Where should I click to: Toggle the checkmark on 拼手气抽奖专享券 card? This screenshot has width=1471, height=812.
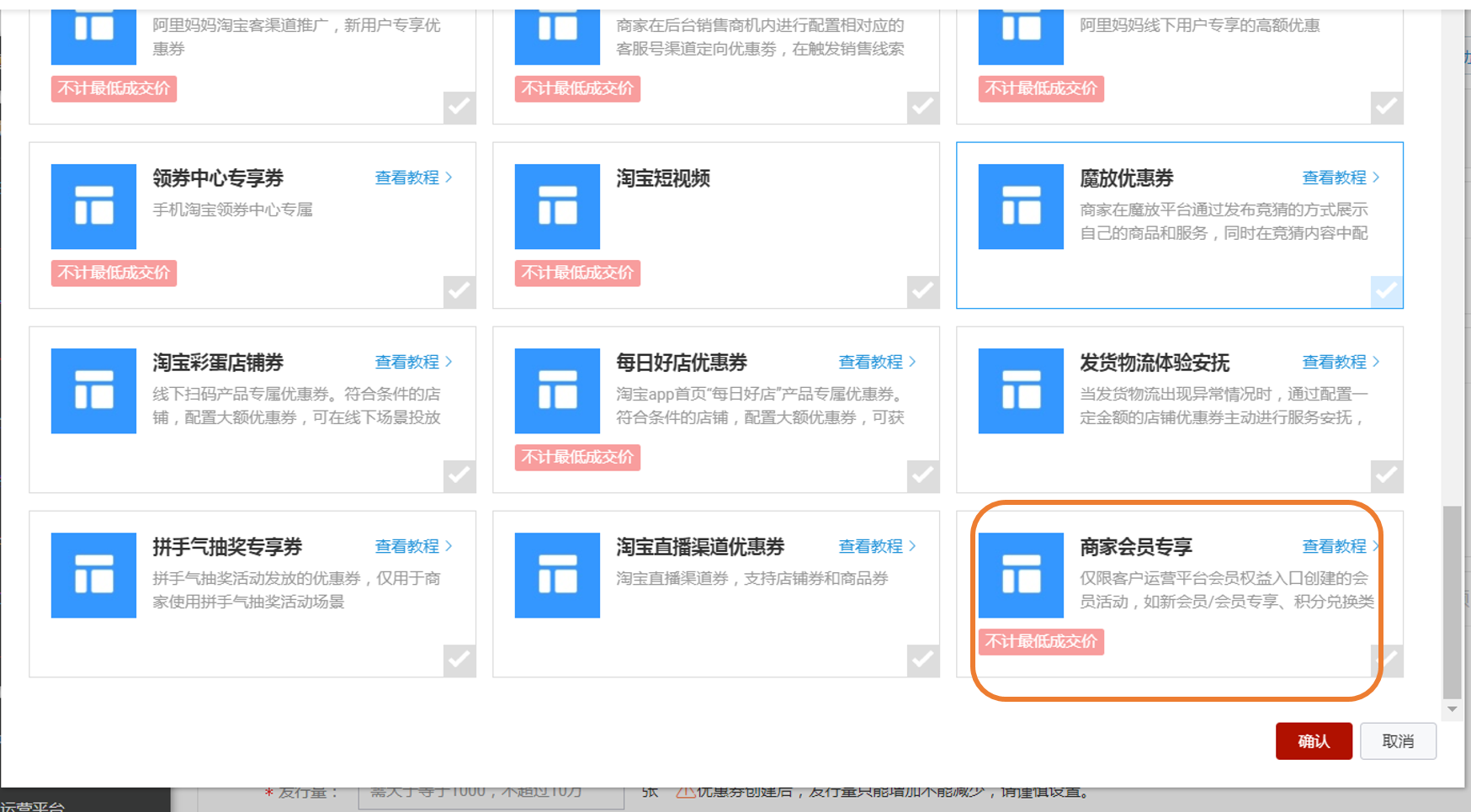tap(459, 660)
